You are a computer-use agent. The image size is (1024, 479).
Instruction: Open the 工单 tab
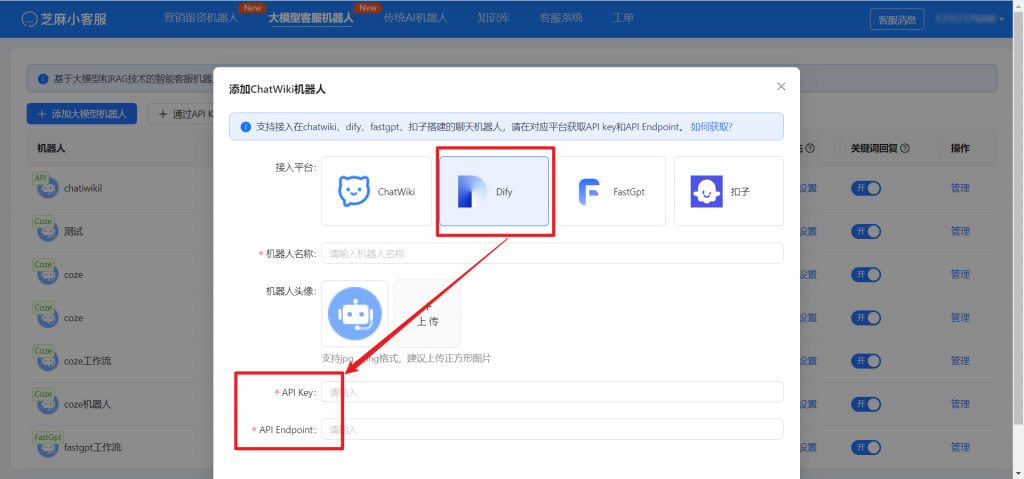click(622, 18)
